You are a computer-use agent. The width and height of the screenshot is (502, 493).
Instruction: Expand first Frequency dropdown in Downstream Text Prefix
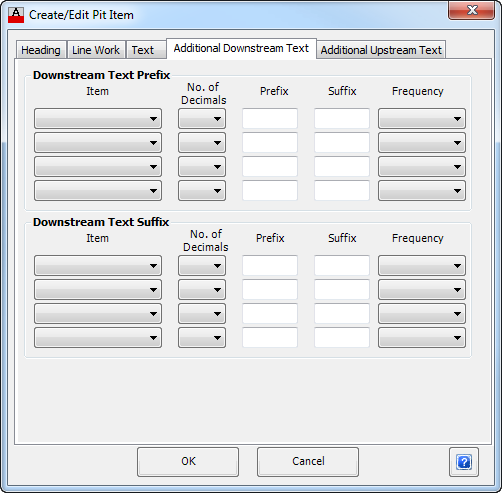pyautogui.click(x=422, y=118)
